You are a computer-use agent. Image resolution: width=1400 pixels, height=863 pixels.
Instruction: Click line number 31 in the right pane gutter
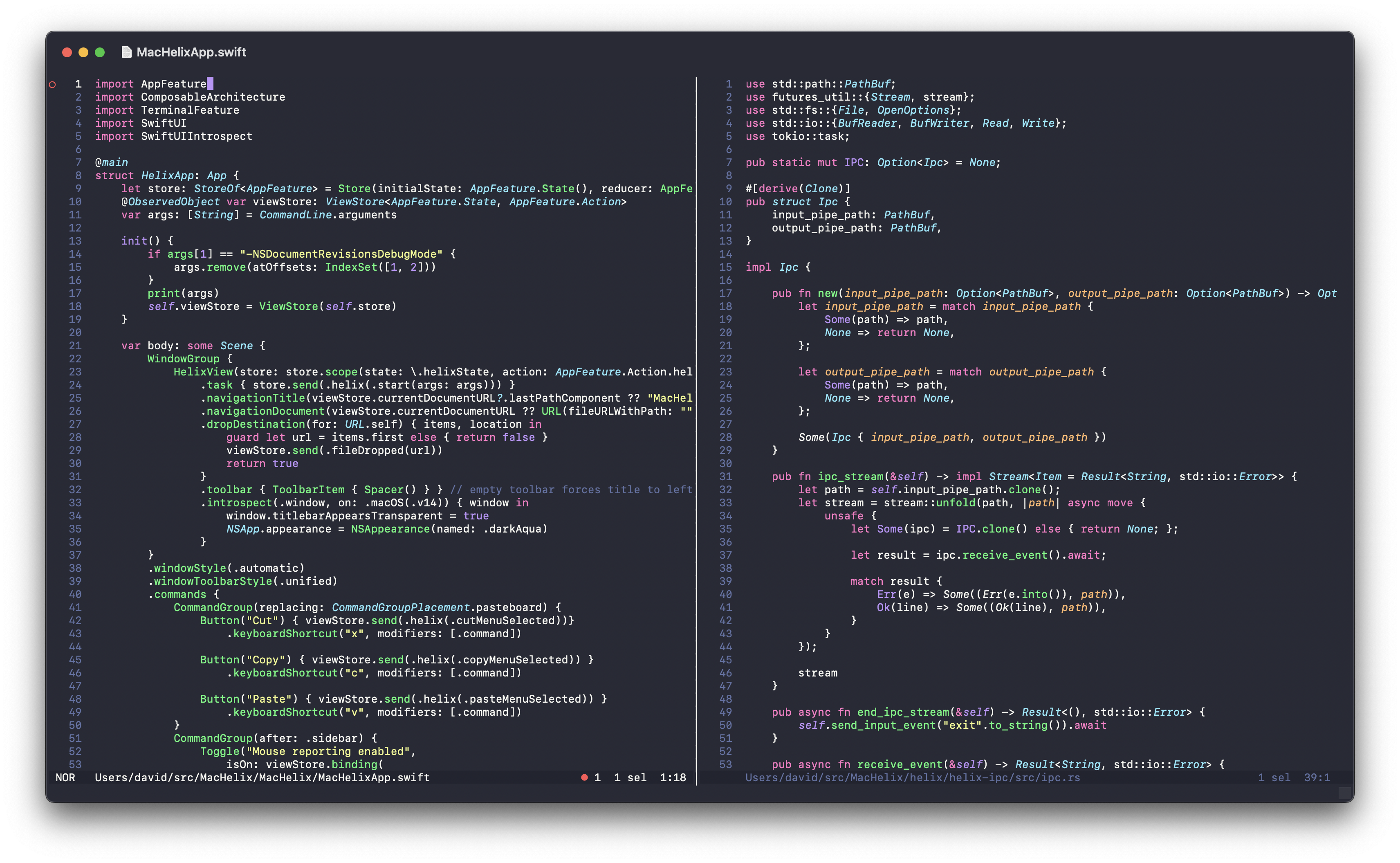(x=726, y=476)
